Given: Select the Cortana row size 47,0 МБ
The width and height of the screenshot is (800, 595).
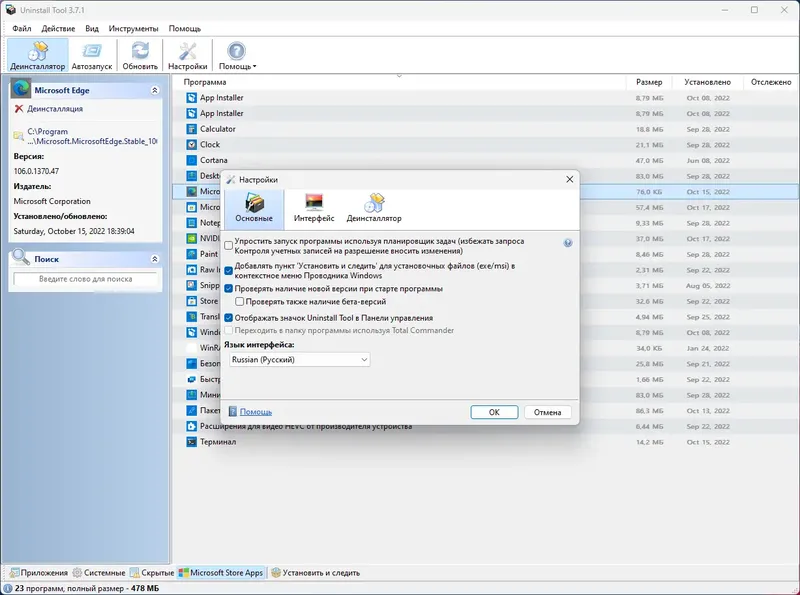Looking at the screenshot, I should tap(649, 160).
